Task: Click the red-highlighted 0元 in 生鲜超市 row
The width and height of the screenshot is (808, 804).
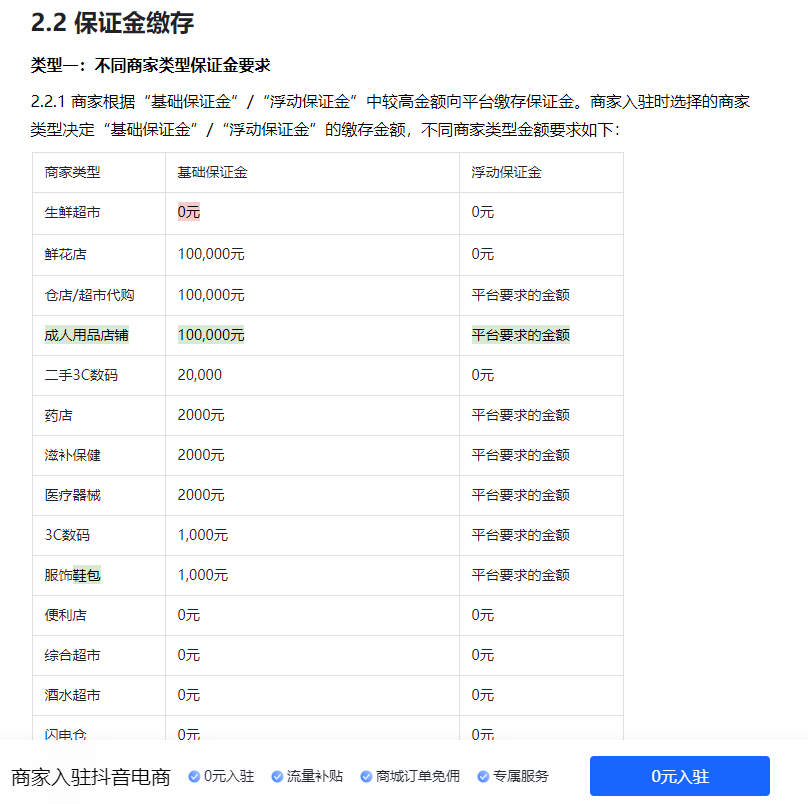Action: [189, 212]
